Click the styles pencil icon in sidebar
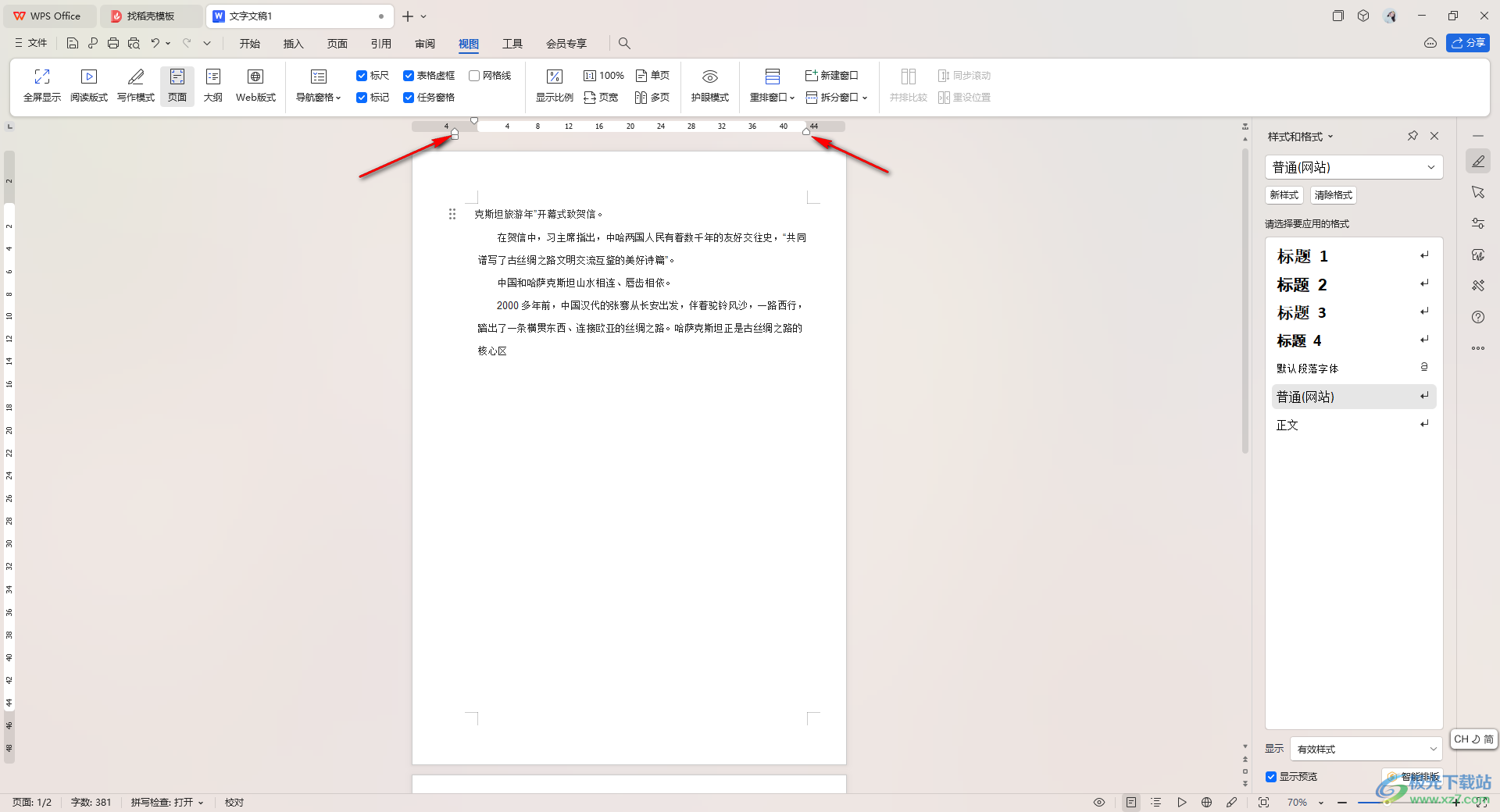Viewport: 1500px width, 812px height. [1478, 162]
